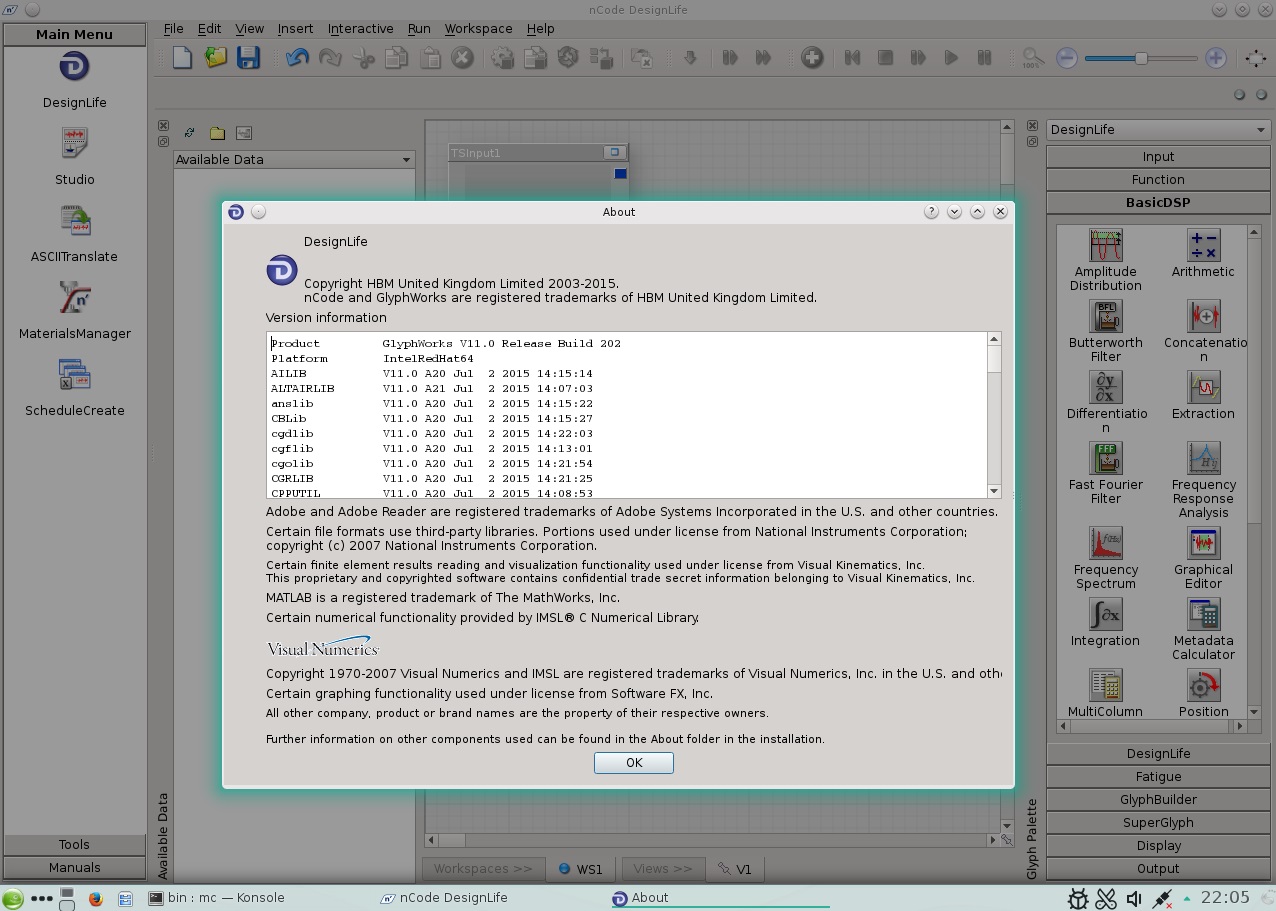Select the Amplitude Distribution glyph
This screenshot has width=1276, height=911.
(1105, 260)
